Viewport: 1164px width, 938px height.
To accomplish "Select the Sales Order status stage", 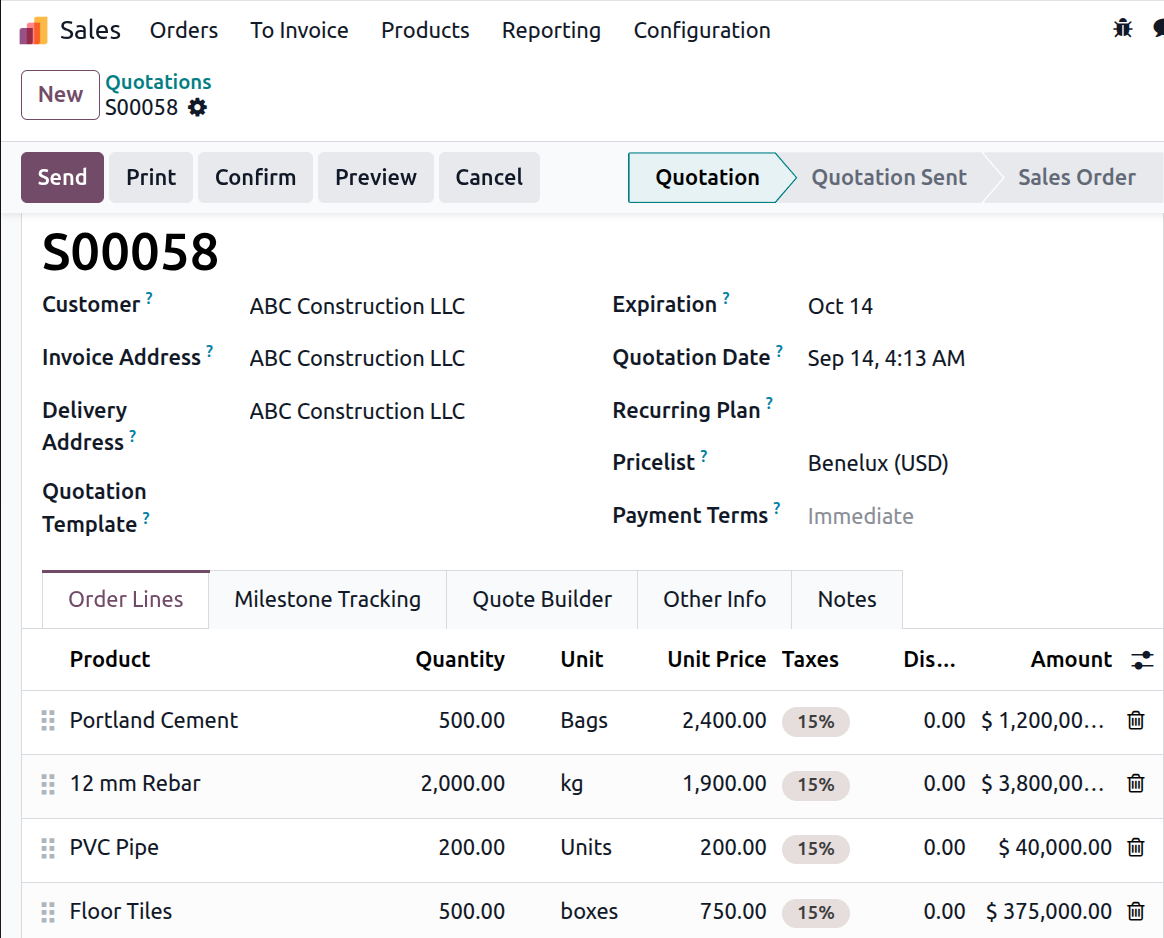I will tap(1076, 177).
